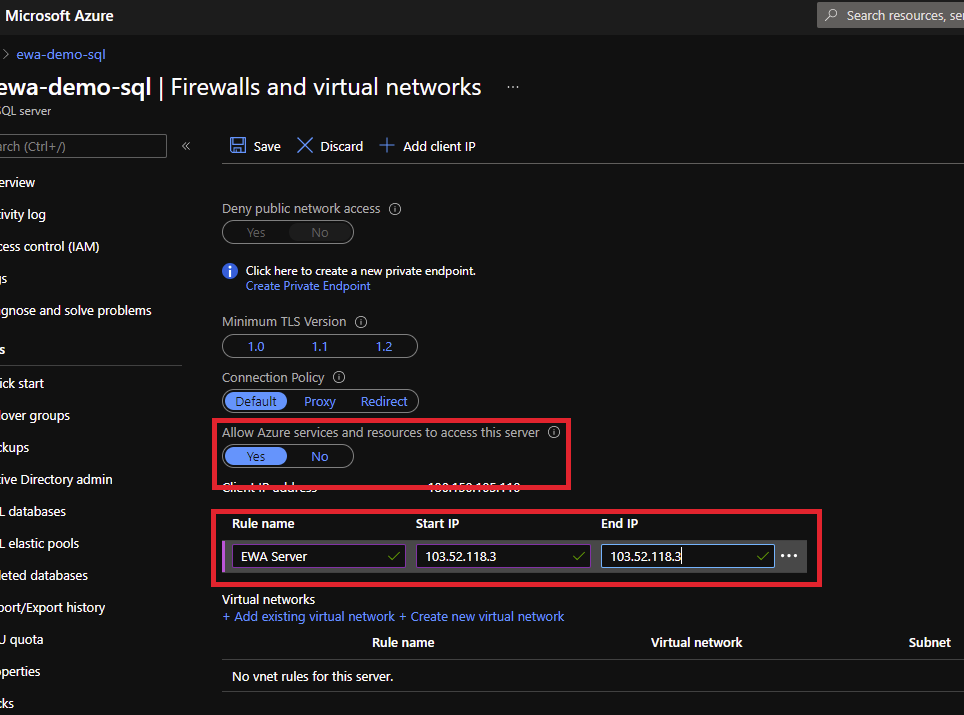
Task: Open more options for EWA Server rule
Action: pyautogui.click(x=789, y=556)
